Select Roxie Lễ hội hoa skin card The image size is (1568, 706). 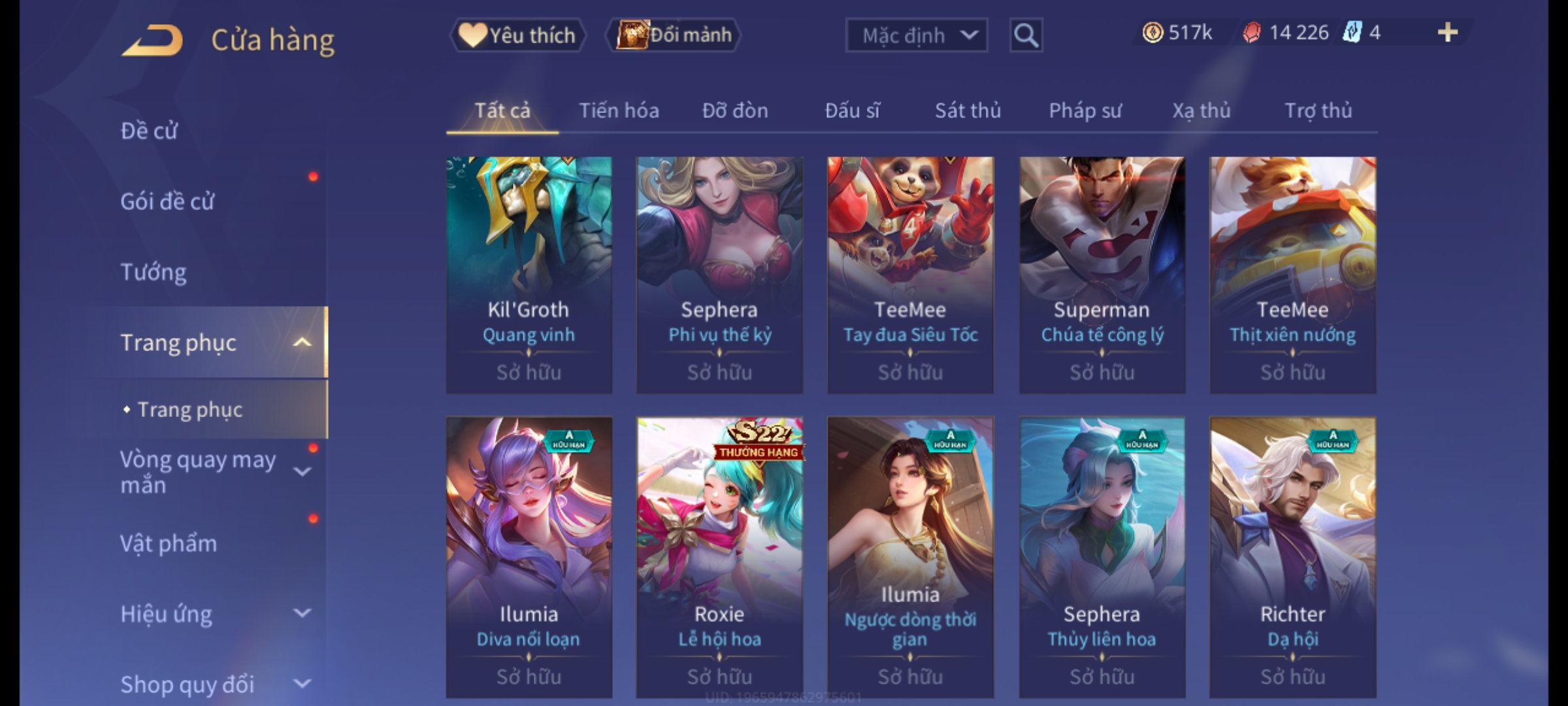click(x=719, y=557)
